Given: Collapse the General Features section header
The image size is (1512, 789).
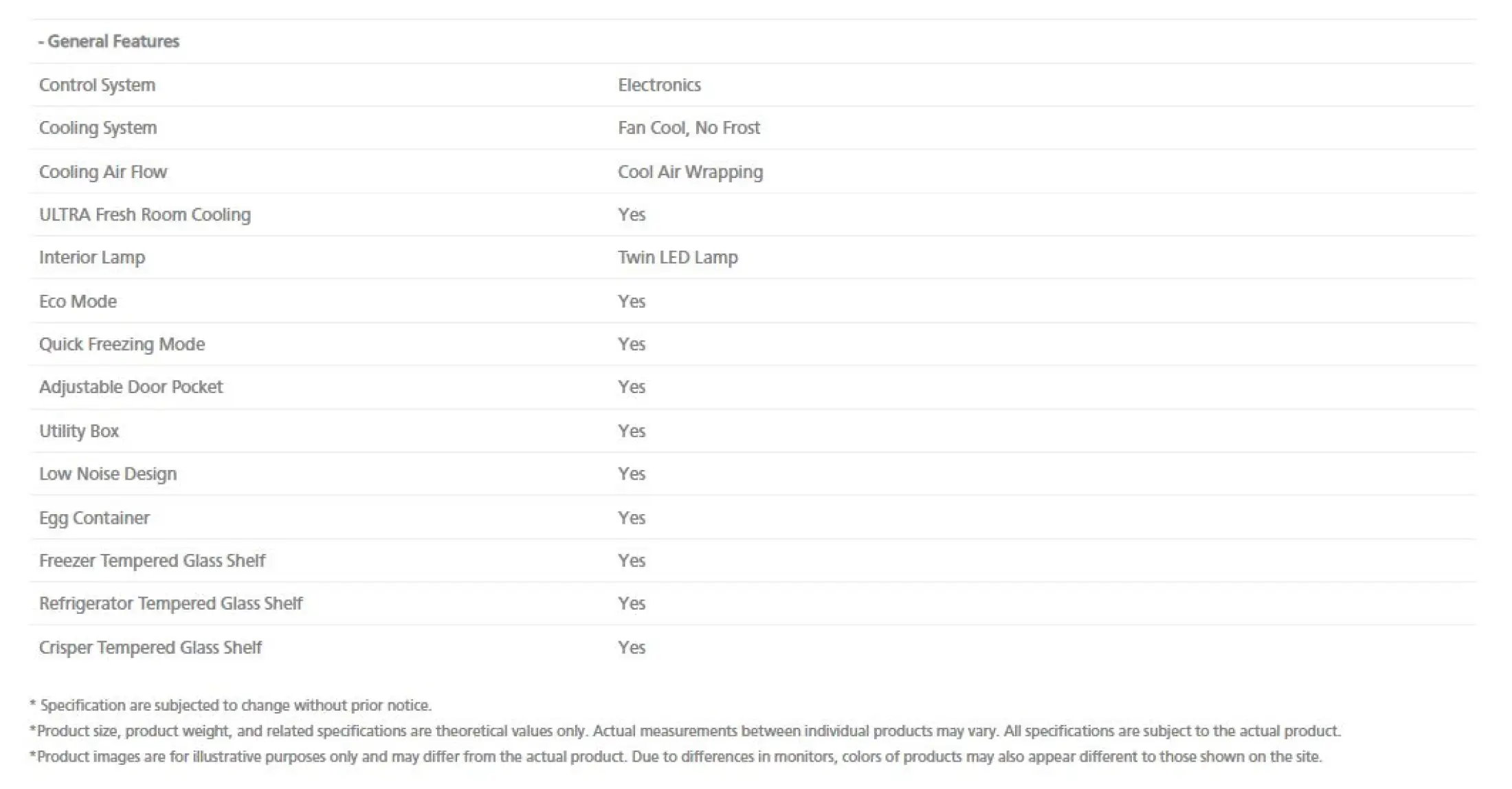Looking at the screenshot, I should [109, 41].
